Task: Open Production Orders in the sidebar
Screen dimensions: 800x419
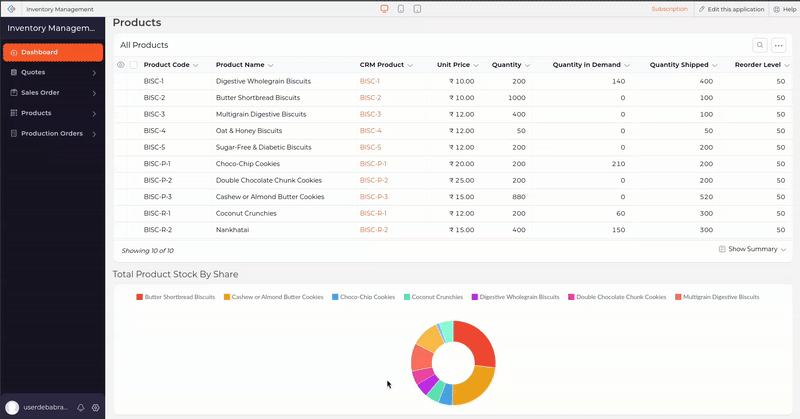Action: pyautogui.click(x=52, y=133)
